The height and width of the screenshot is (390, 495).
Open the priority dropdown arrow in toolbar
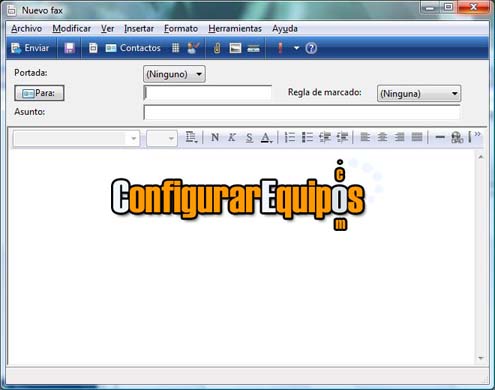coord(296,48)
